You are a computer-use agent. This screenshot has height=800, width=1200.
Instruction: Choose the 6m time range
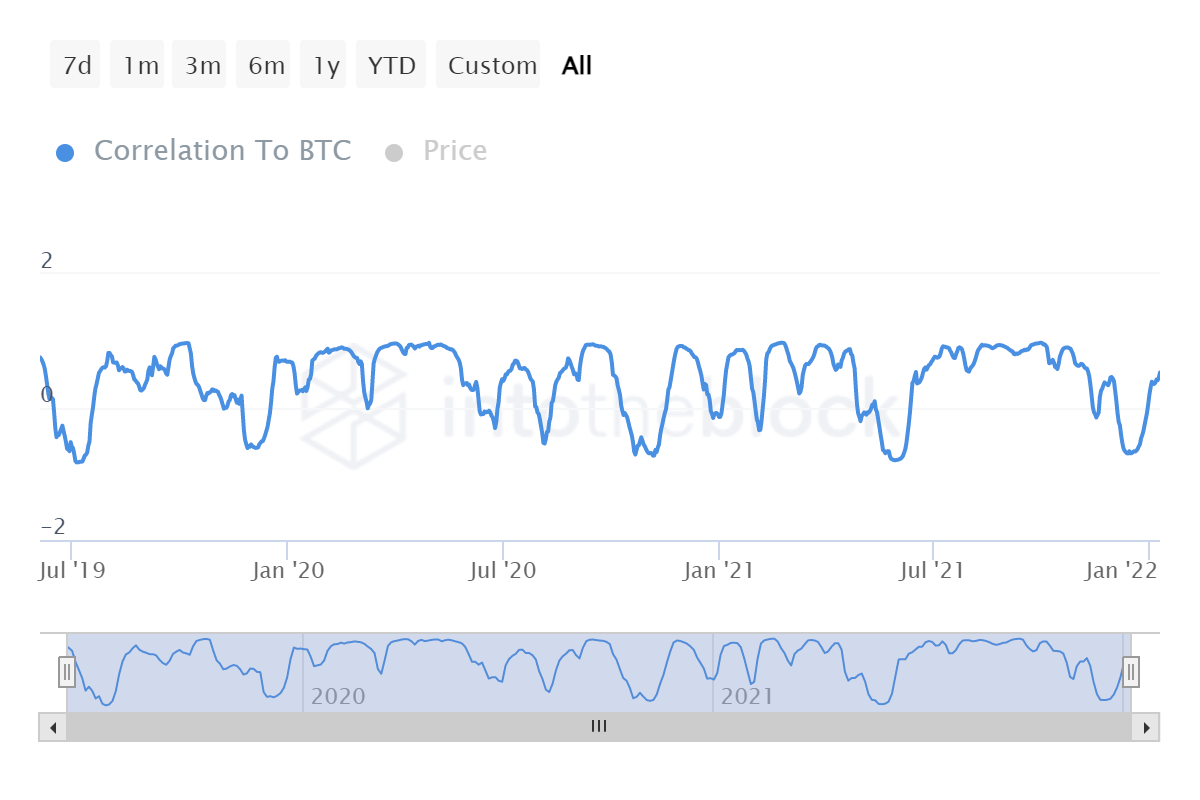[x=266, y=66]
